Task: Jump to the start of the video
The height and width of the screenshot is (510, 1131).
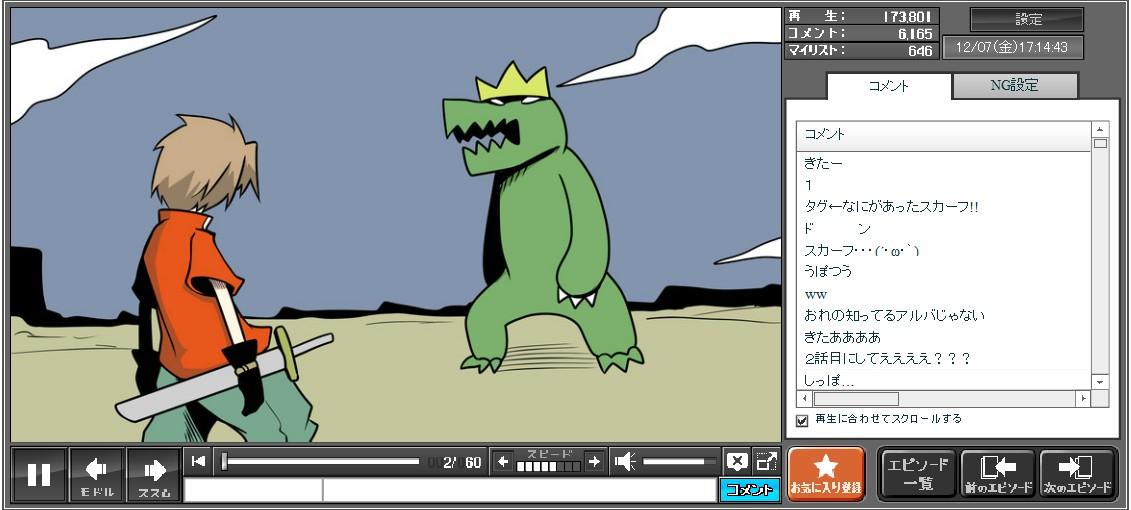Action: (199, 461)
